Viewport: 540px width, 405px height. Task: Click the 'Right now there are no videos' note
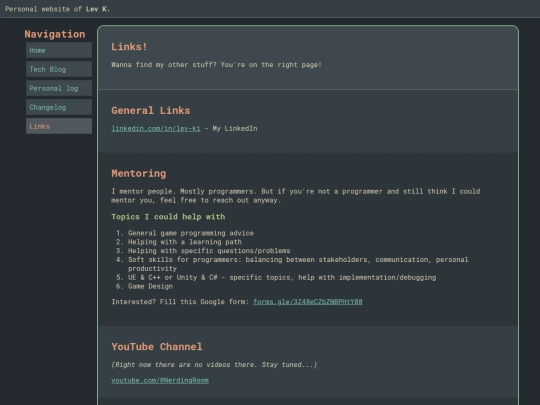pos(214,365)
